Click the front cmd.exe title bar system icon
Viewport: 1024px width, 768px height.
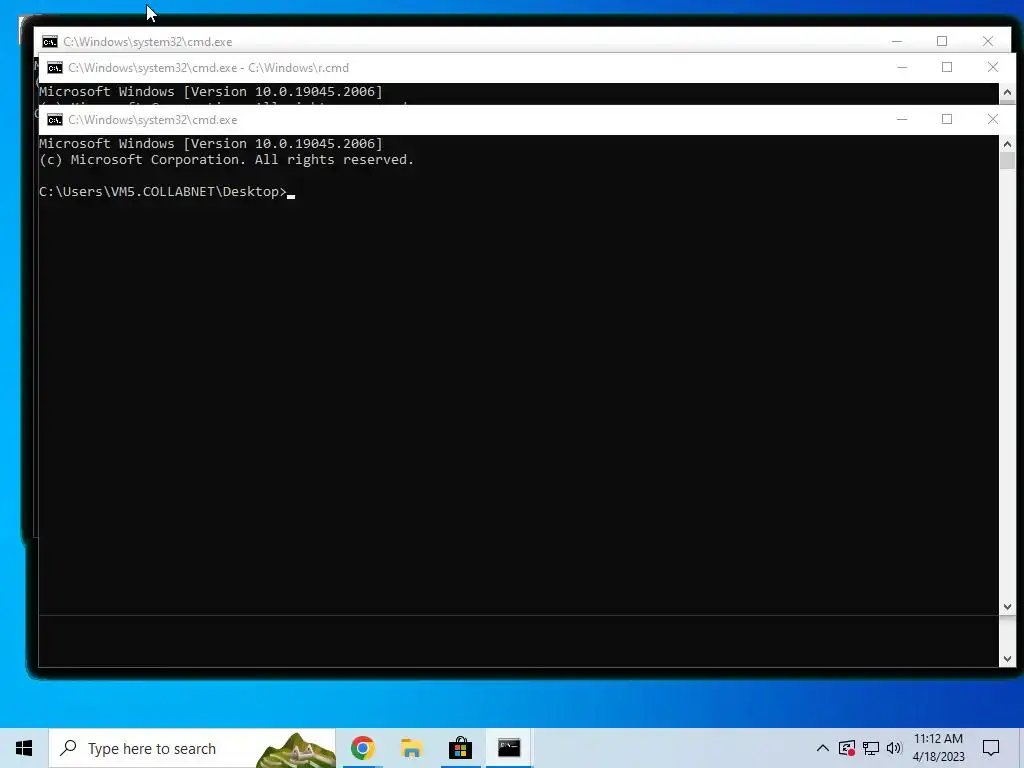(x=55, y=120)
